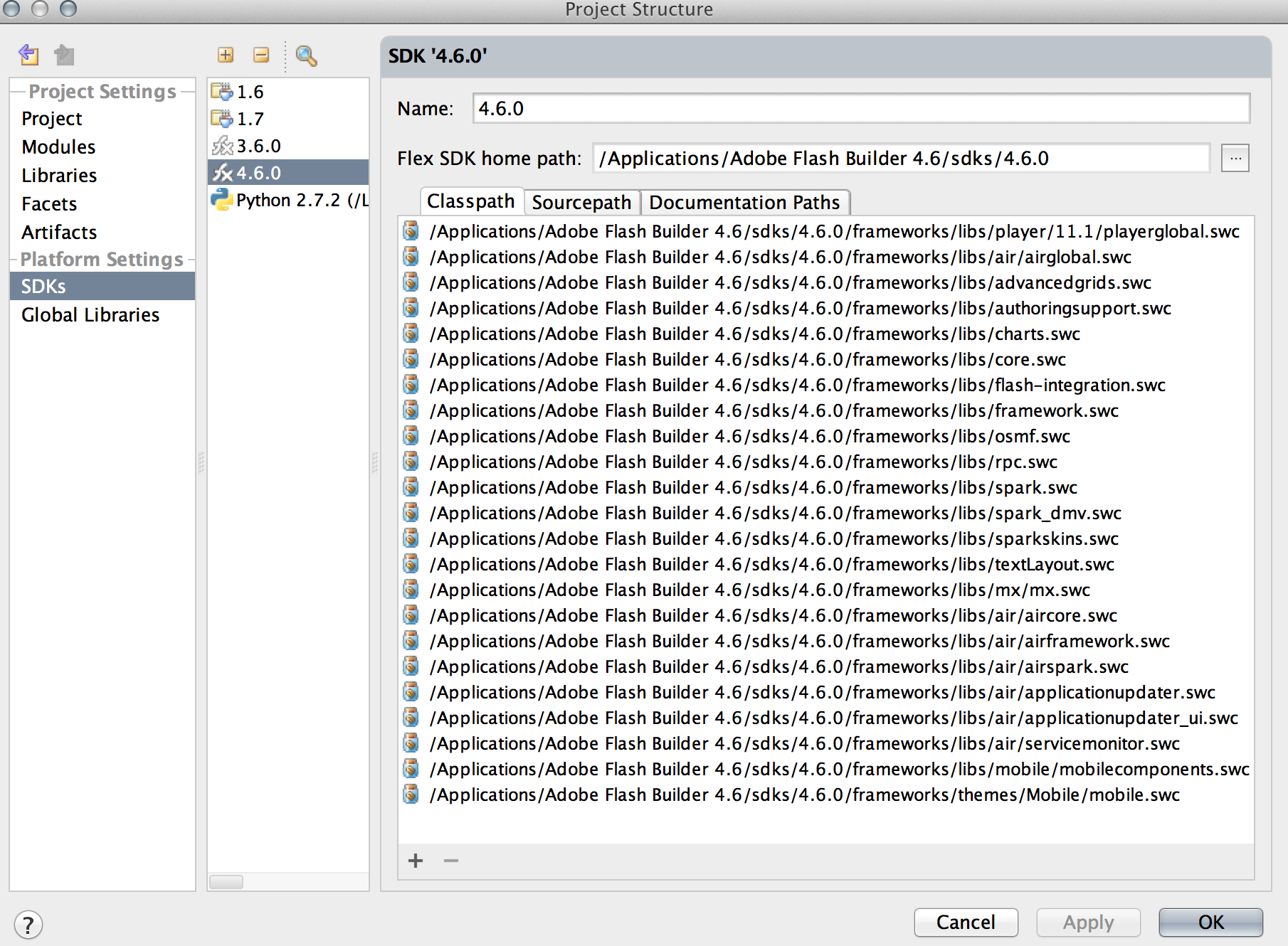Browse Flex SDK home path with the ellipsis button
This screenshot has height=946, width=1288.
coord(1235,158)
